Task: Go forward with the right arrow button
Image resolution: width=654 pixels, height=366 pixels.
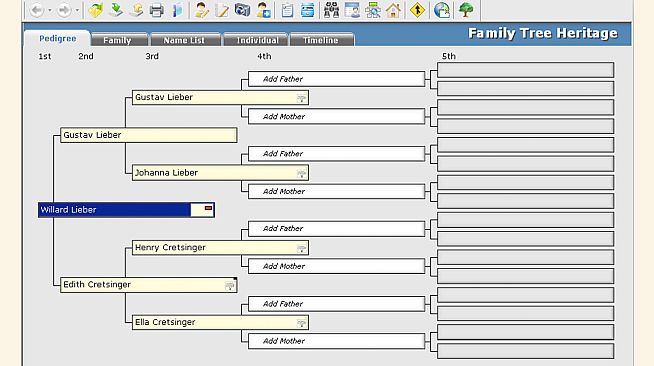Action: pos(64,10)
